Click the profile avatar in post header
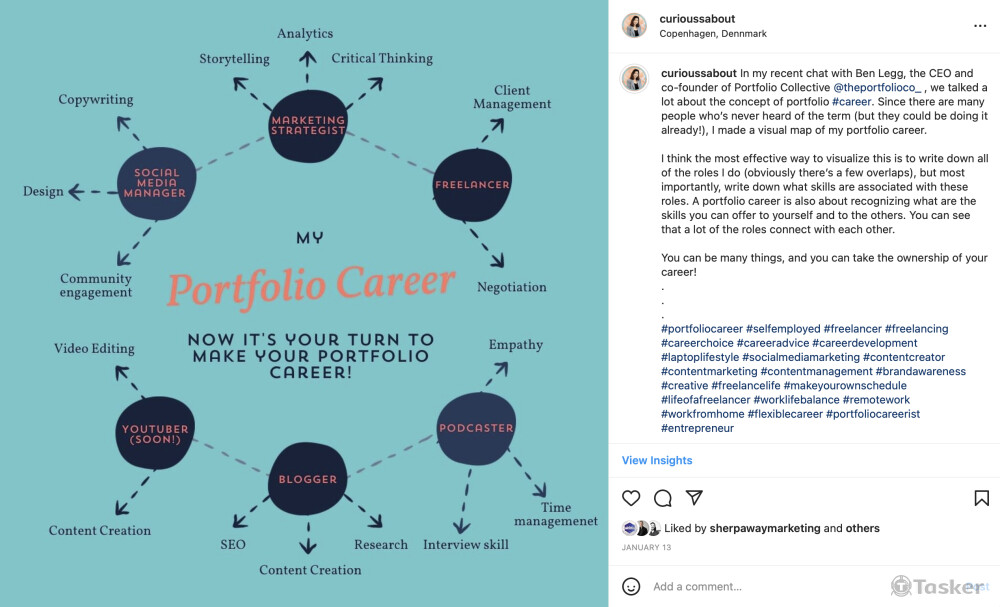The width and height of the screenshot is (1000, 607). point(634,26)
